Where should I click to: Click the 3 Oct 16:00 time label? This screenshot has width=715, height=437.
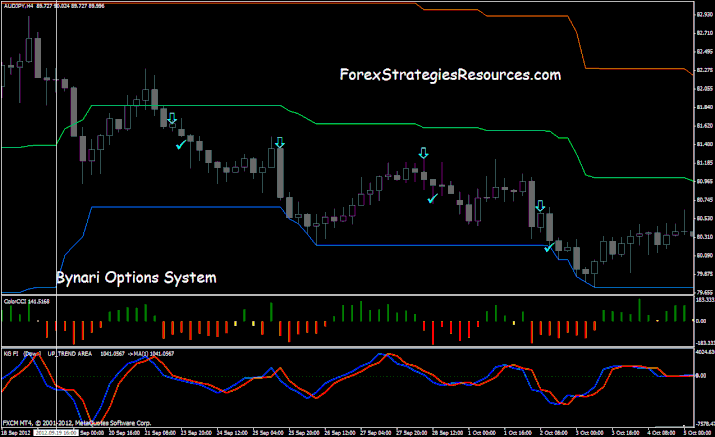click(x=625, y=432)
